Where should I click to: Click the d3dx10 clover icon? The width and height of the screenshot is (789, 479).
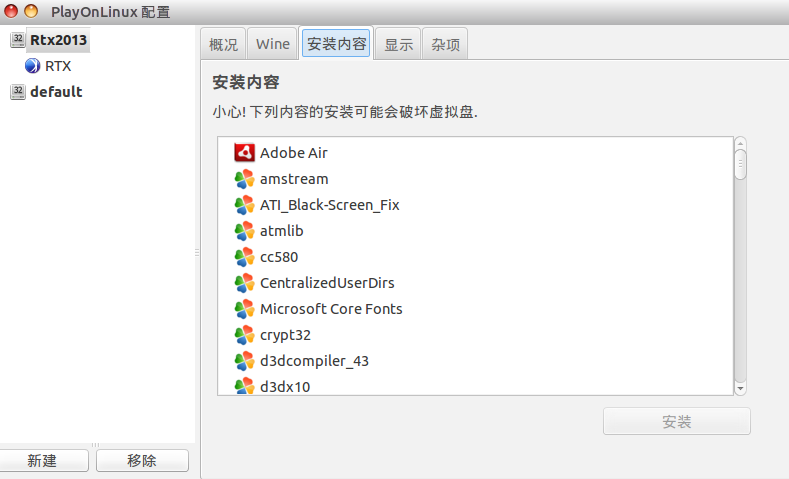coord(245,386)
